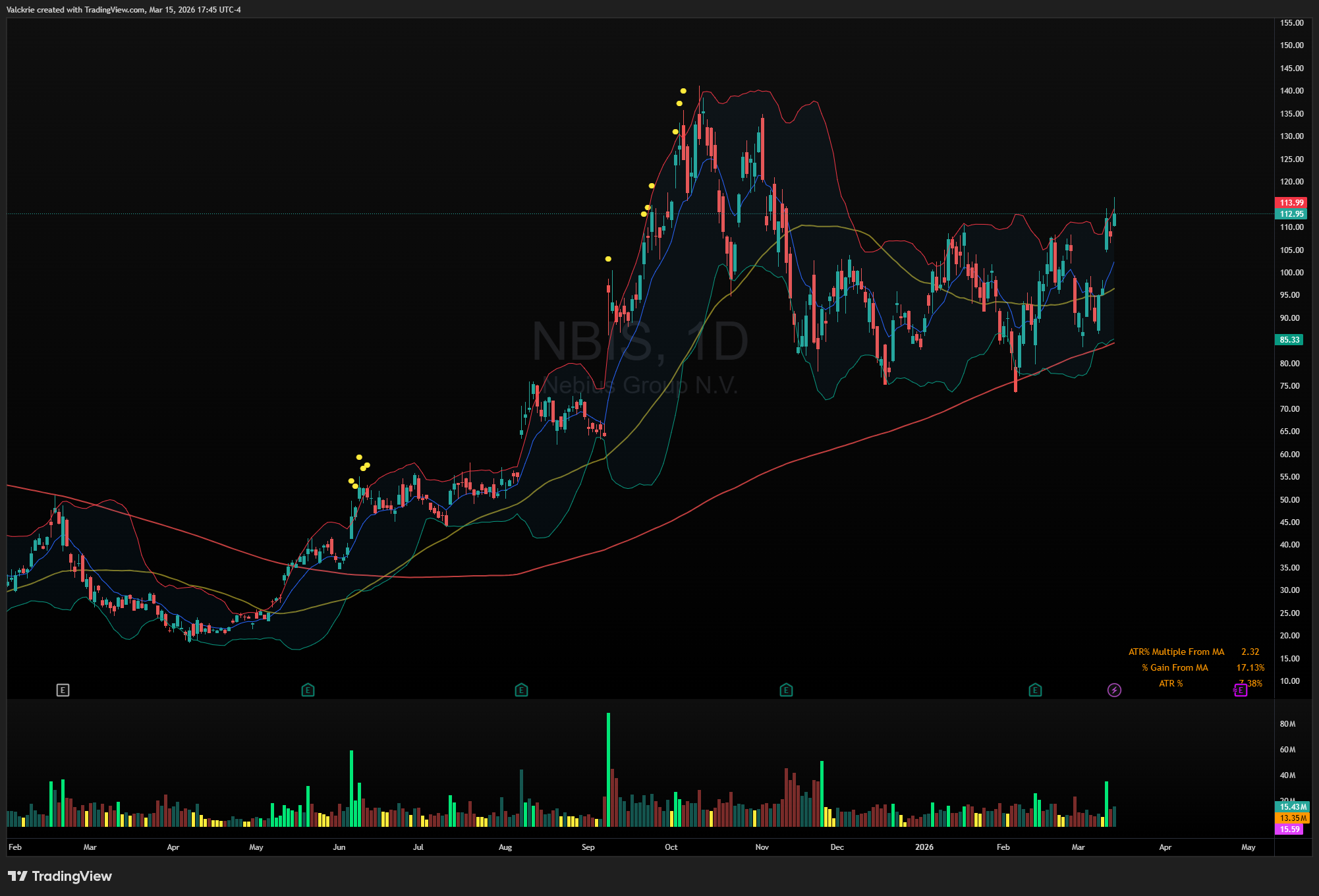Click the purple lightning bolt event icon
1319x896 pixels.
[1114, 690]
